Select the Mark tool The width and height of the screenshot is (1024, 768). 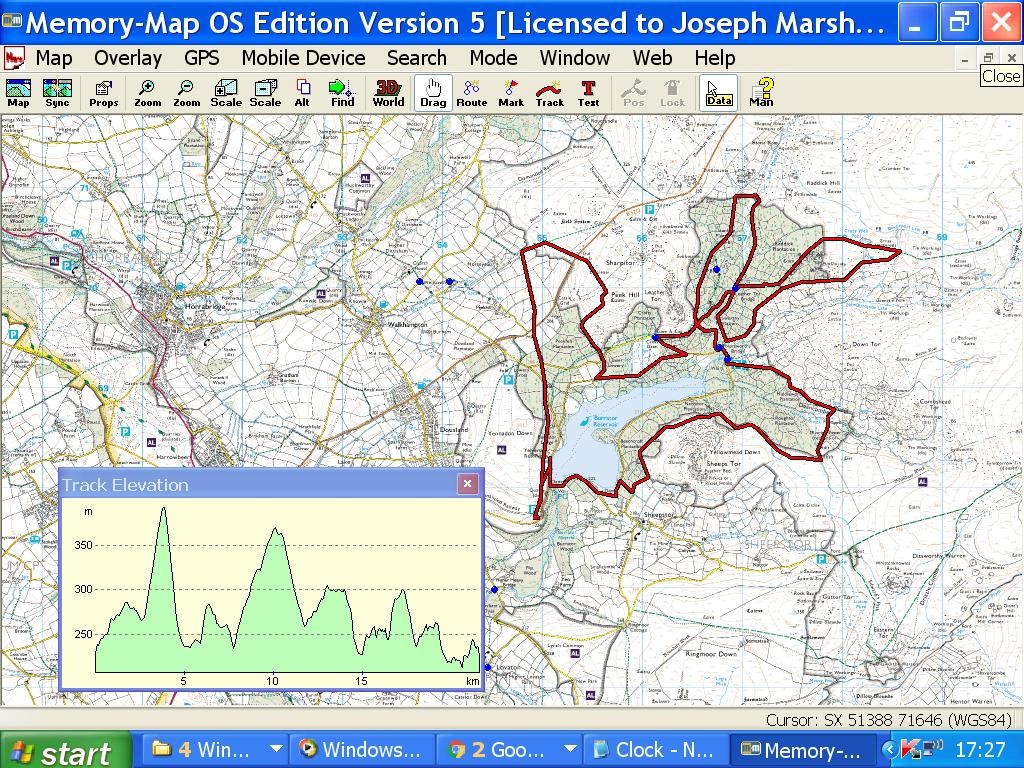pyautogui.click(x=511, y=93)
